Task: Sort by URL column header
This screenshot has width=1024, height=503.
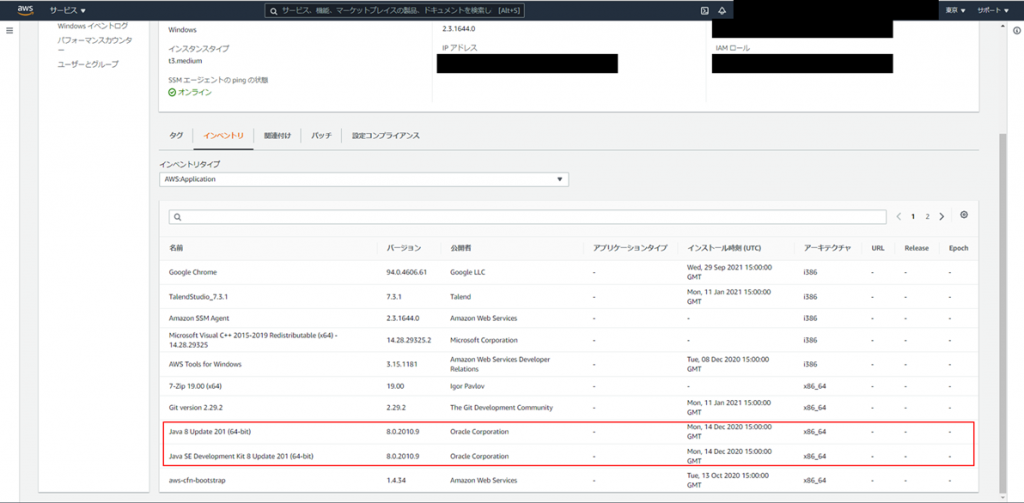Action: click(x=877, y=248)
